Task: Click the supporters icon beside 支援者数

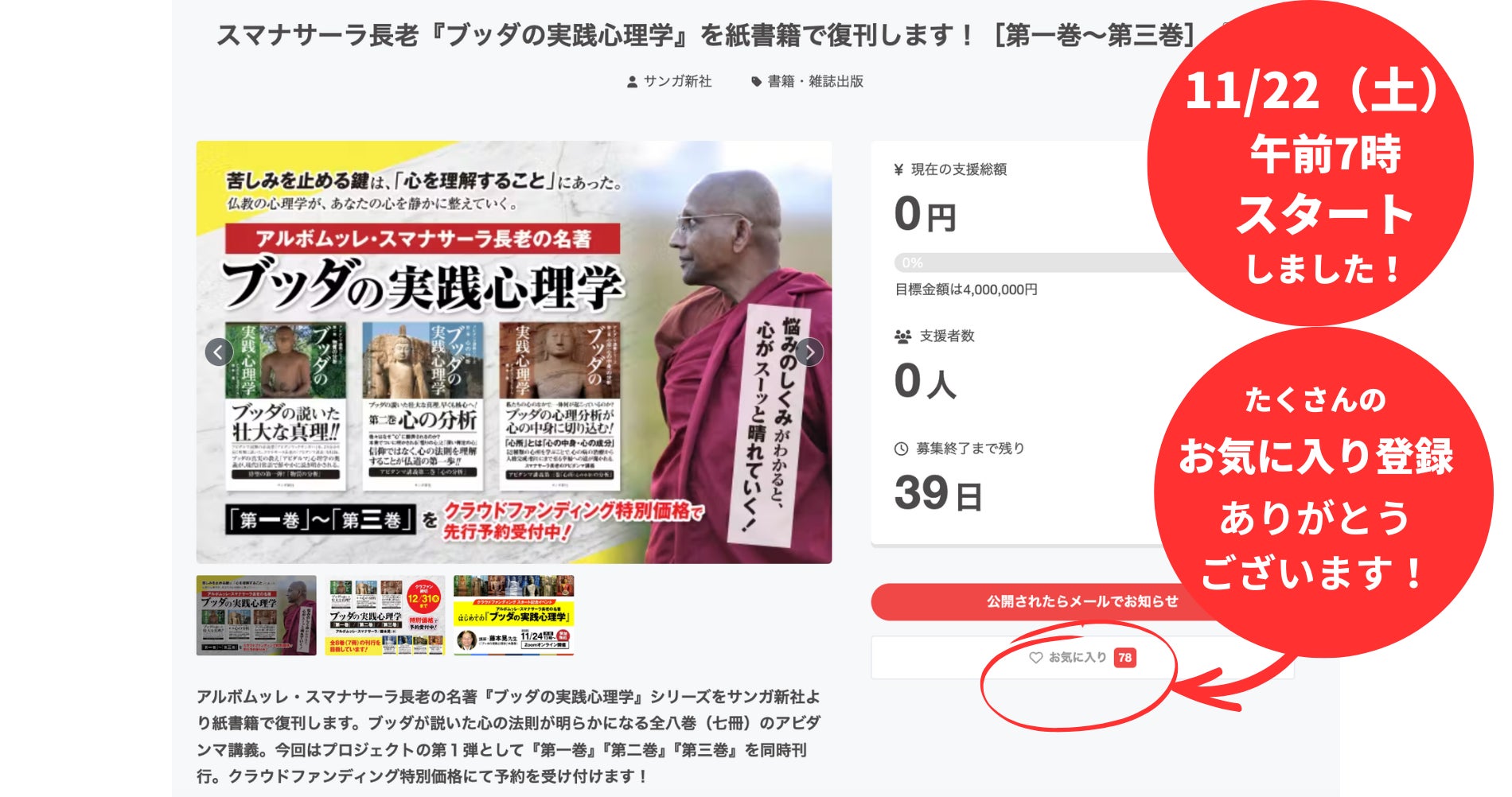Action: 902,336
